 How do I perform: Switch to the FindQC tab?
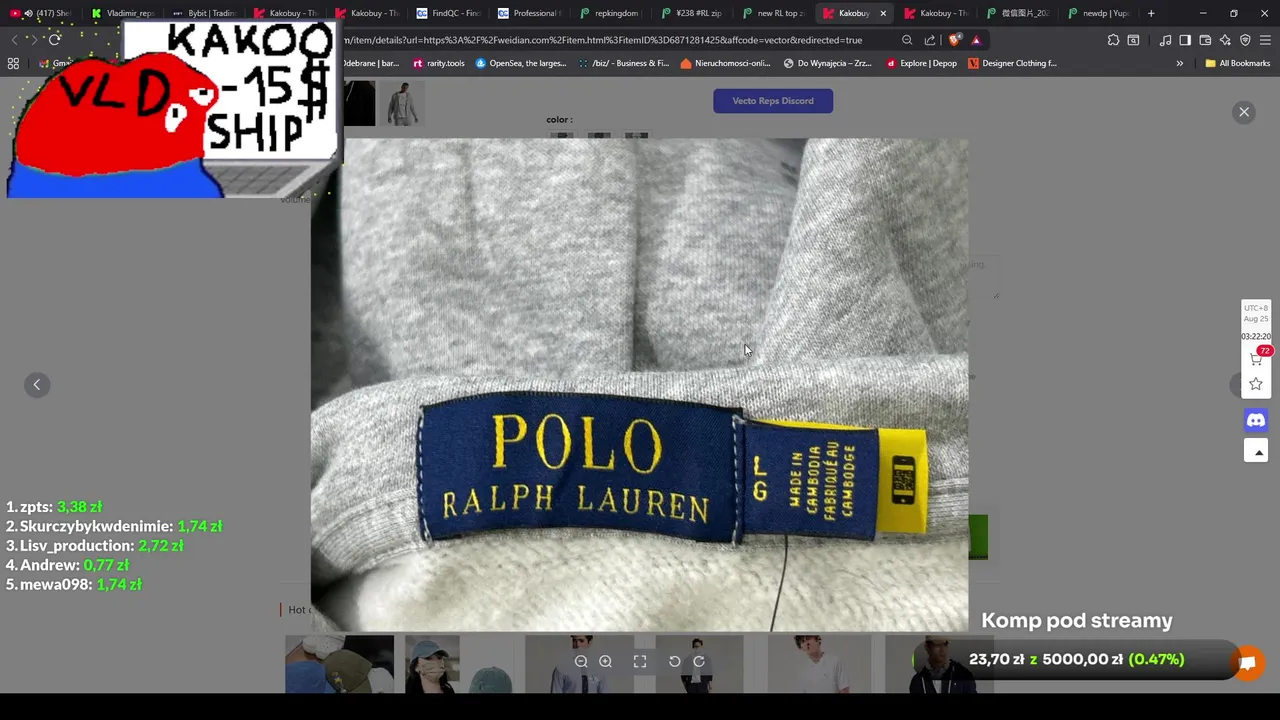point(448,13)
